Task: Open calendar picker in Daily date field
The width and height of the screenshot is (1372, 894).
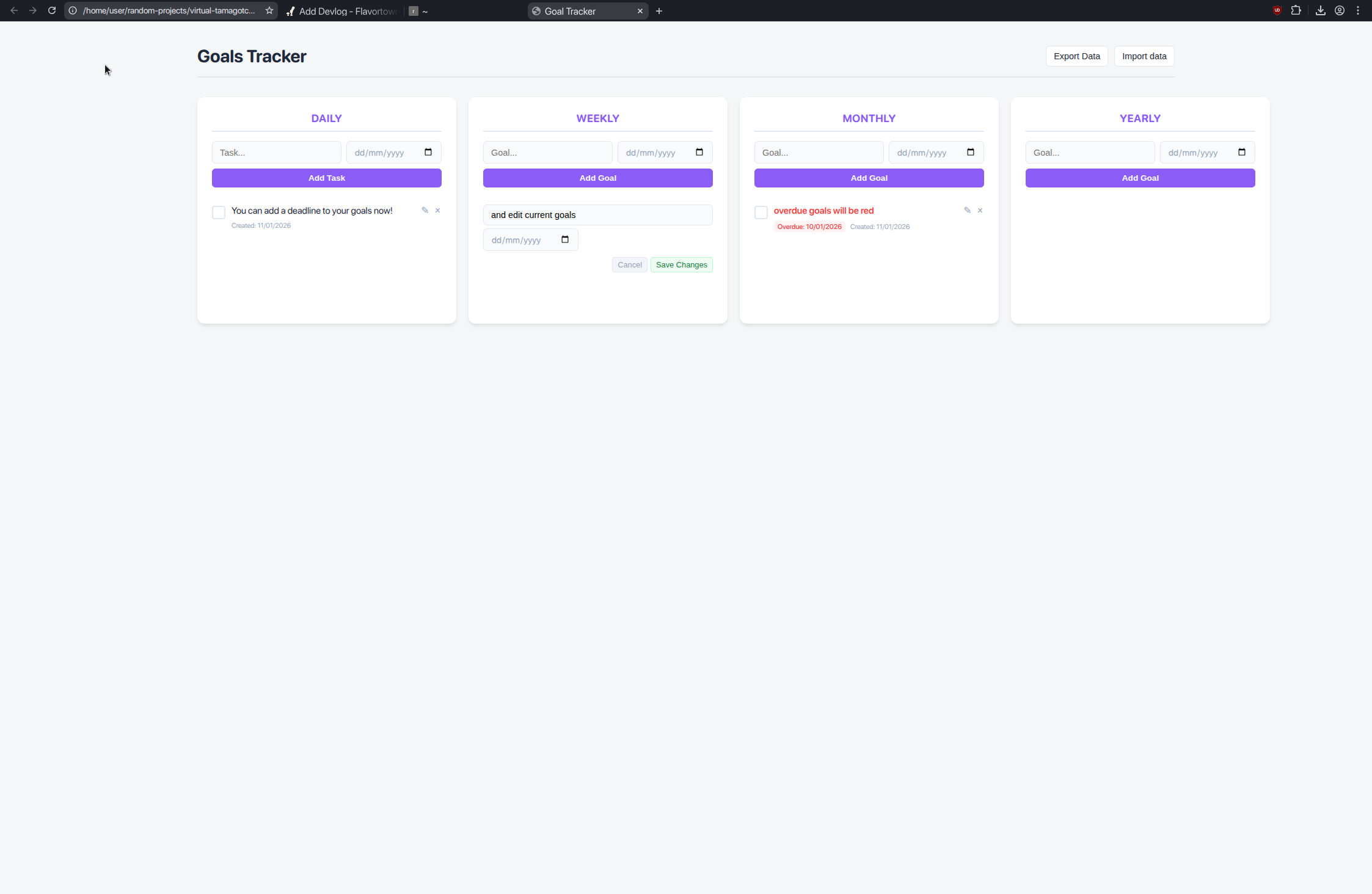Action: tap(428, 152)
